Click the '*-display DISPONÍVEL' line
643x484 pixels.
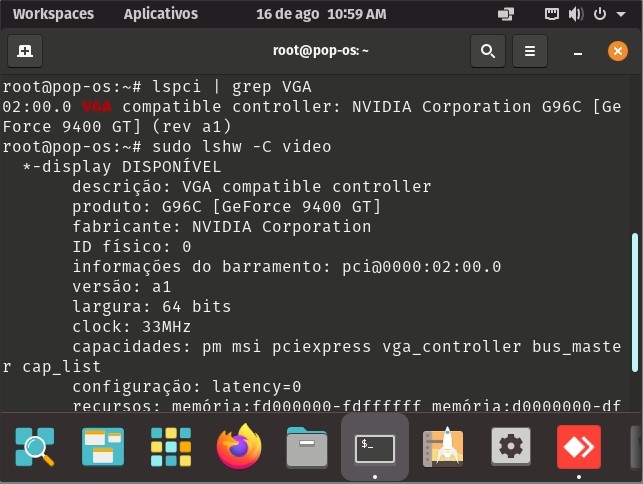click(122, 167)
